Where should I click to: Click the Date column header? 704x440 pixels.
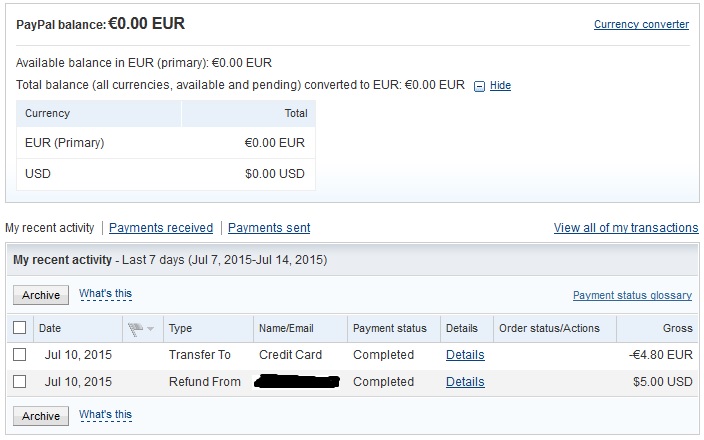click(x=50, y=328)
